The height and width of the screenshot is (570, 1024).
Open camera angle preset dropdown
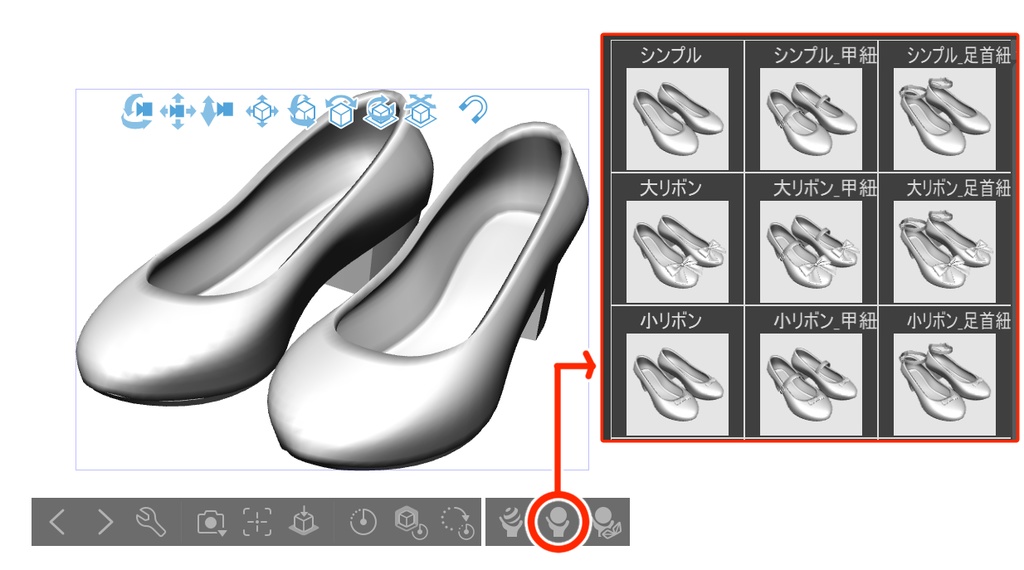(211, 522)
